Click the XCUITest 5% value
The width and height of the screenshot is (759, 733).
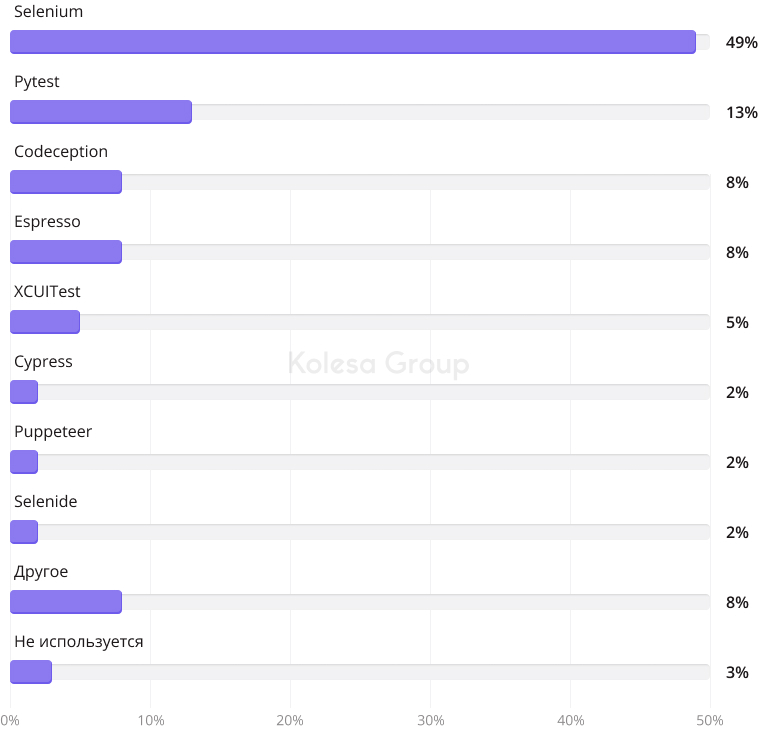tap(737, 322)
